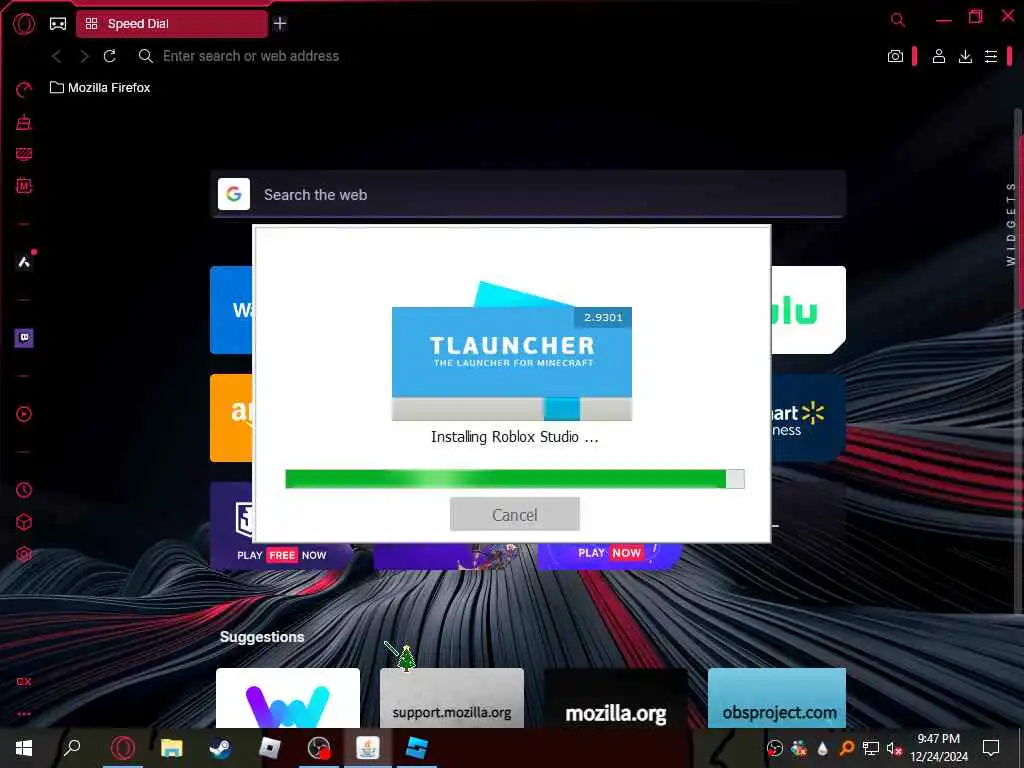The width and height of the screenshot is (1024, 768).
Task: Open Settings gear in sidebar
Action: (24, 554)
